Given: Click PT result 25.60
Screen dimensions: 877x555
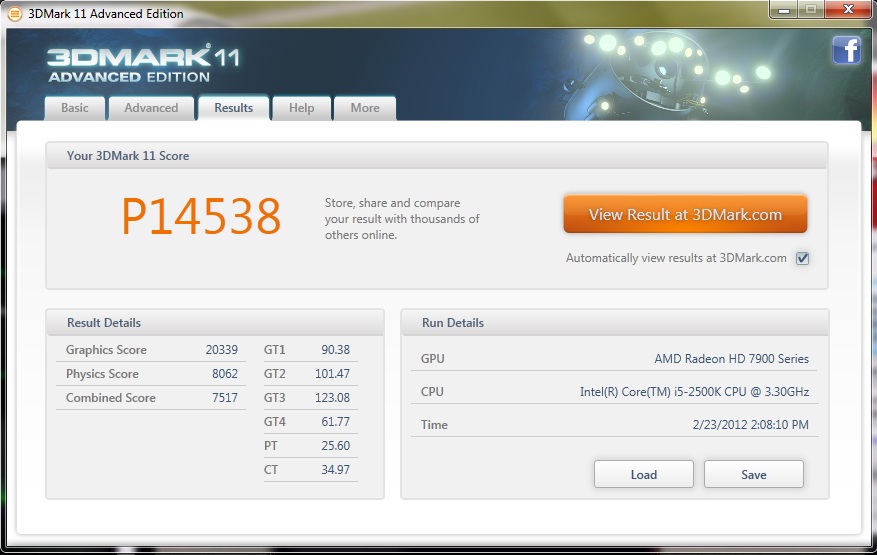Looking at the screenshot, I should click(x=336, y=446).
